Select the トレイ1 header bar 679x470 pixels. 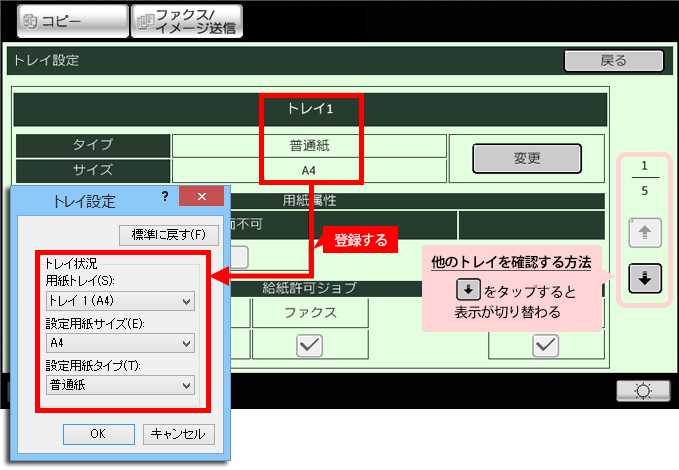(x=309, y=109)
